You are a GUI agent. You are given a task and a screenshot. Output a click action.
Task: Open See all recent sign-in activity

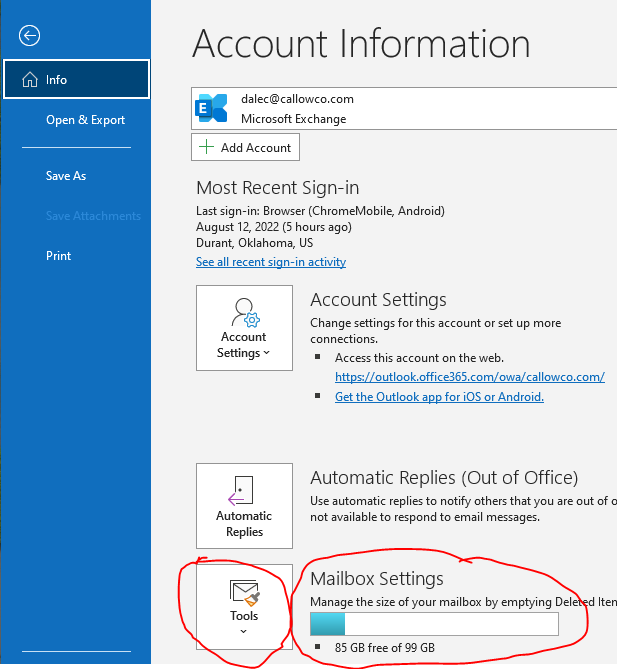271,262
